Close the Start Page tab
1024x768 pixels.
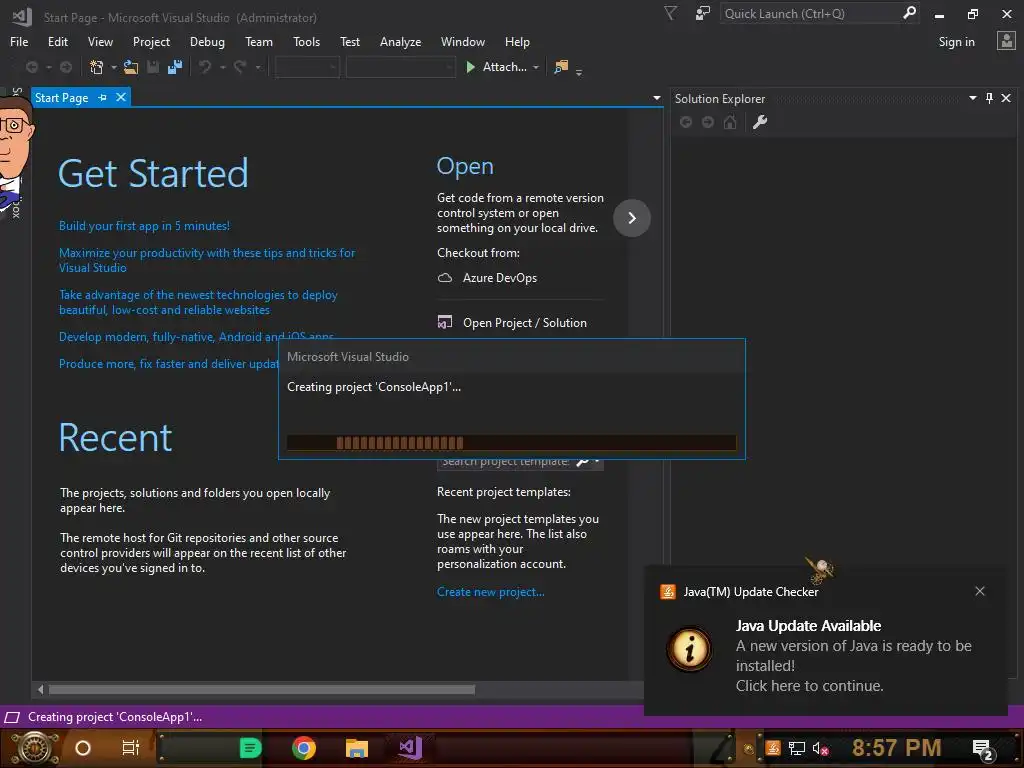(x=121, y=97)
